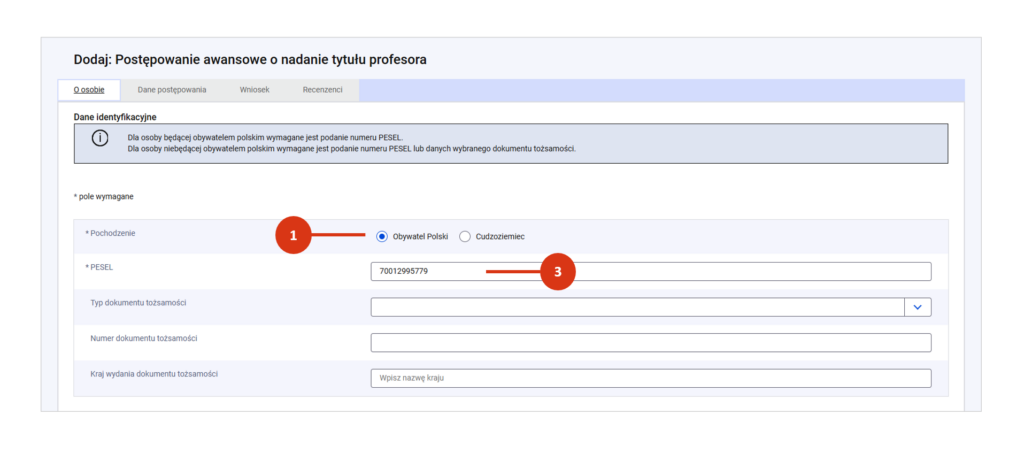Click the pole wymagane note text
Viewport: 1024px width, 461px height.
[x=104, y=197]
